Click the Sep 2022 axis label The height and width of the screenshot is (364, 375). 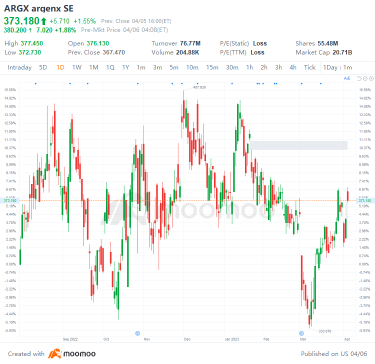pos(70,339)
